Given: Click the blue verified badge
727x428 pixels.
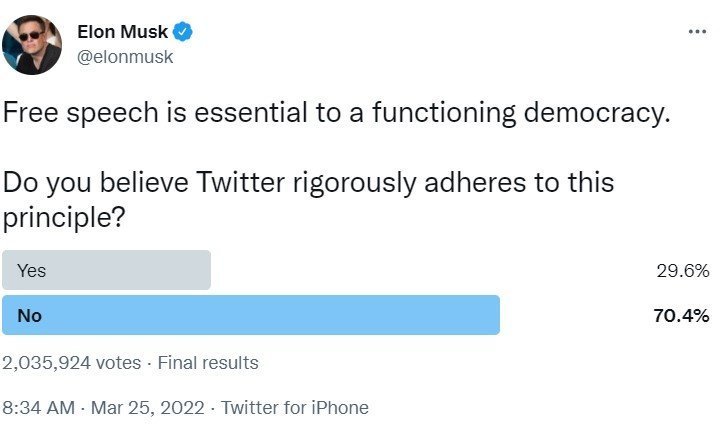Looking at the screenshot, I should coord(185,32).
